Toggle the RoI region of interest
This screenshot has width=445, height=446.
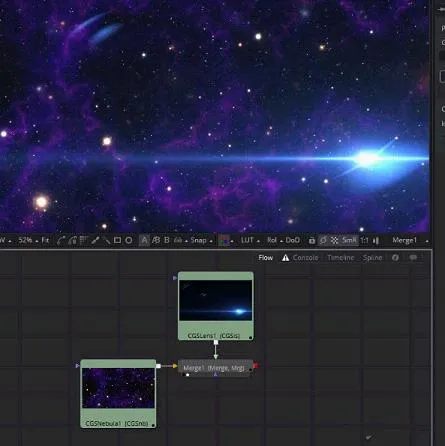click(x=272, y=240)
